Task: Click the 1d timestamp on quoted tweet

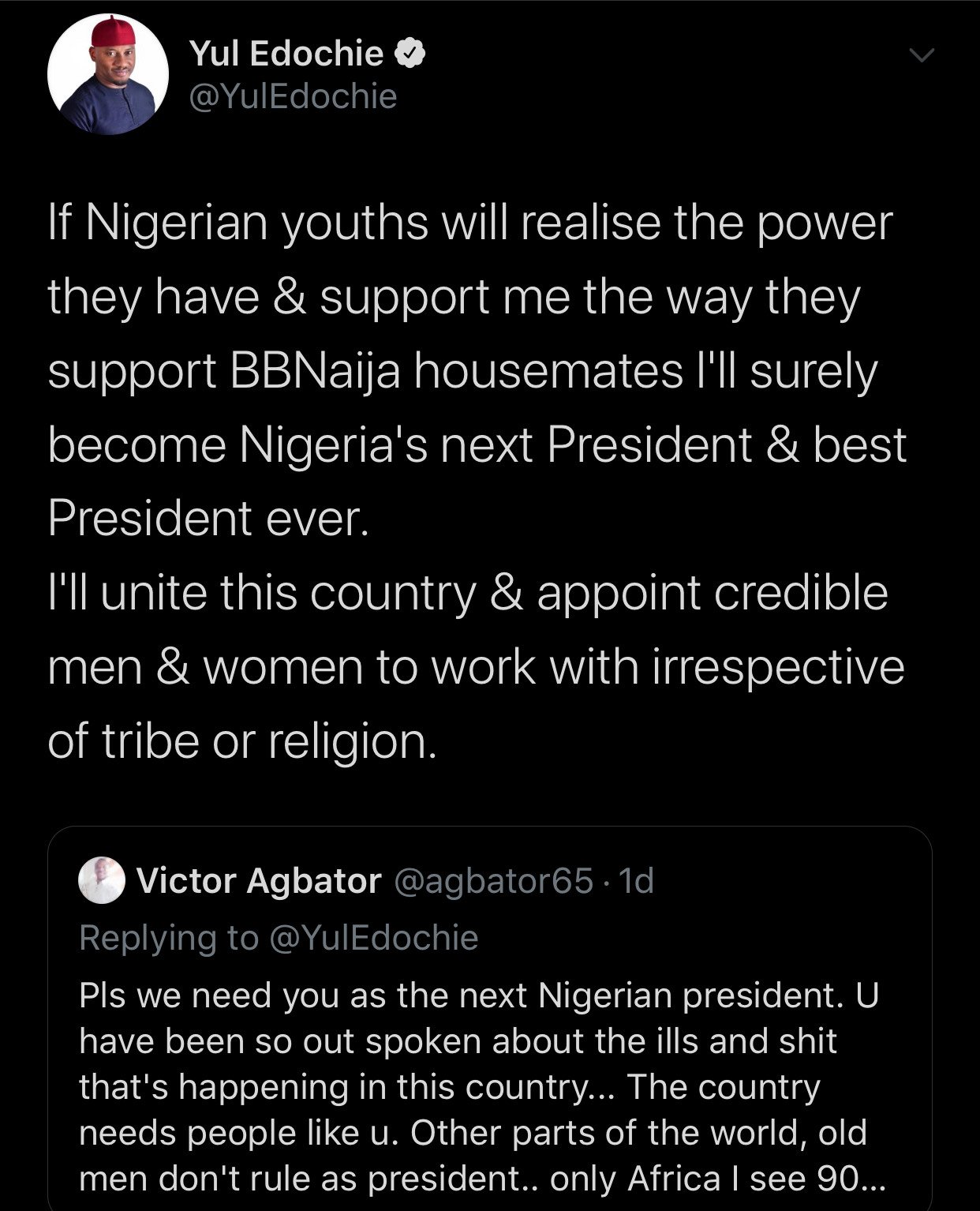Action: (x=638, y=880)
